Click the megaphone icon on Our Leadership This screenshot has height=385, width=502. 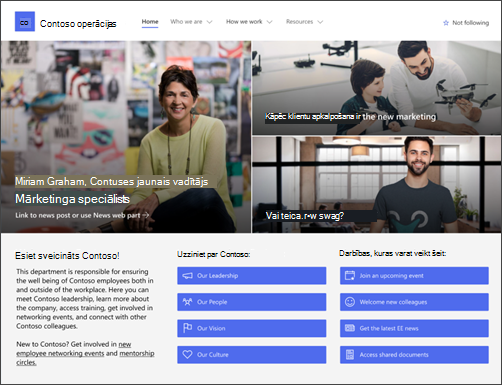[x=187, y=276]
